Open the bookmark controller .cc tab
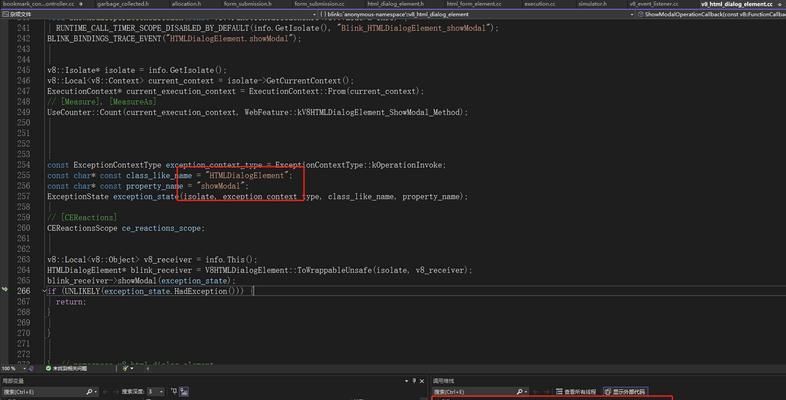 [39, 4]
